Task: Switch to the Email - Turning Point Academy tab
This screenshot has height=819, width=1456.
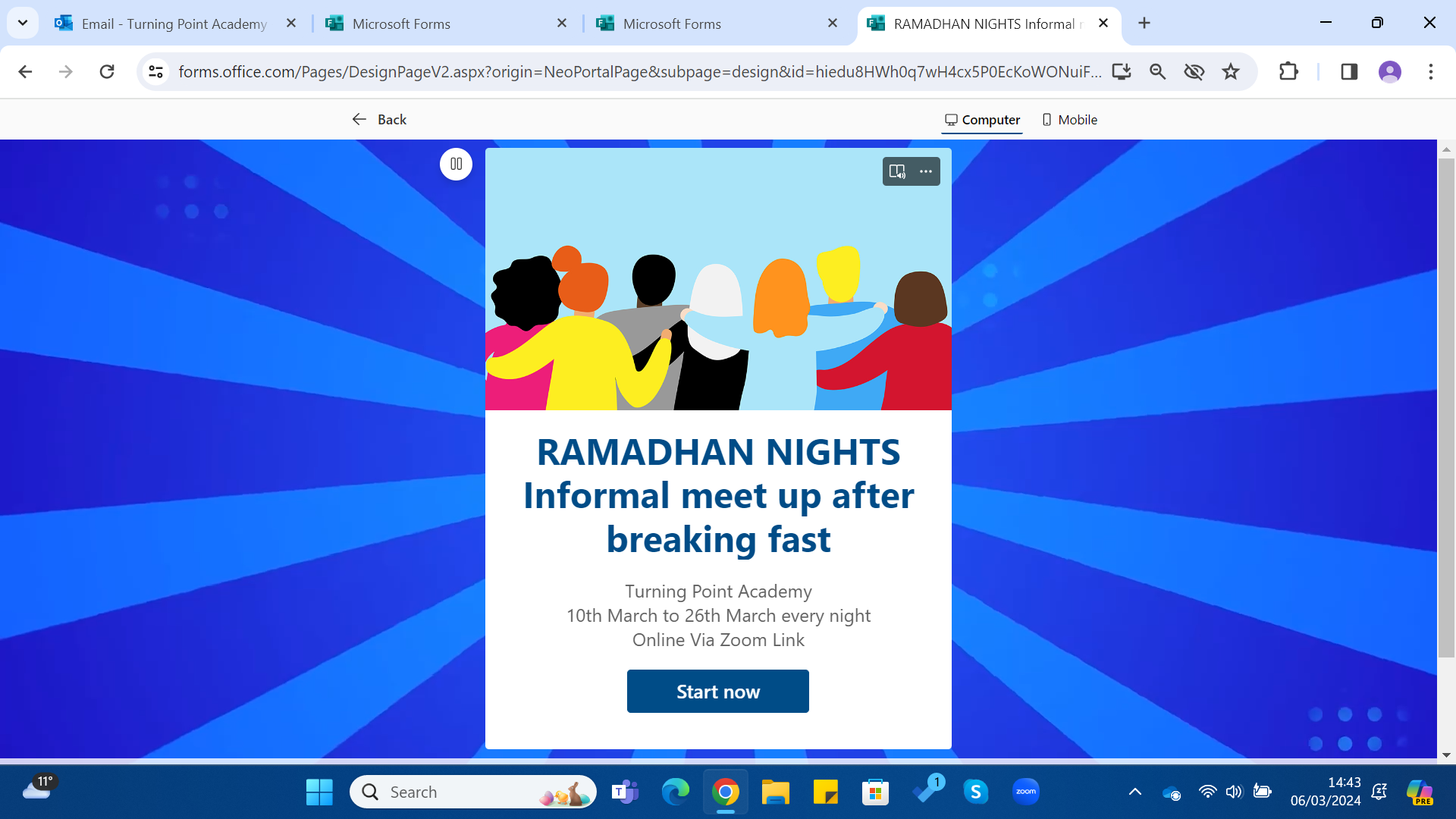Action: (x=174, y=24)
